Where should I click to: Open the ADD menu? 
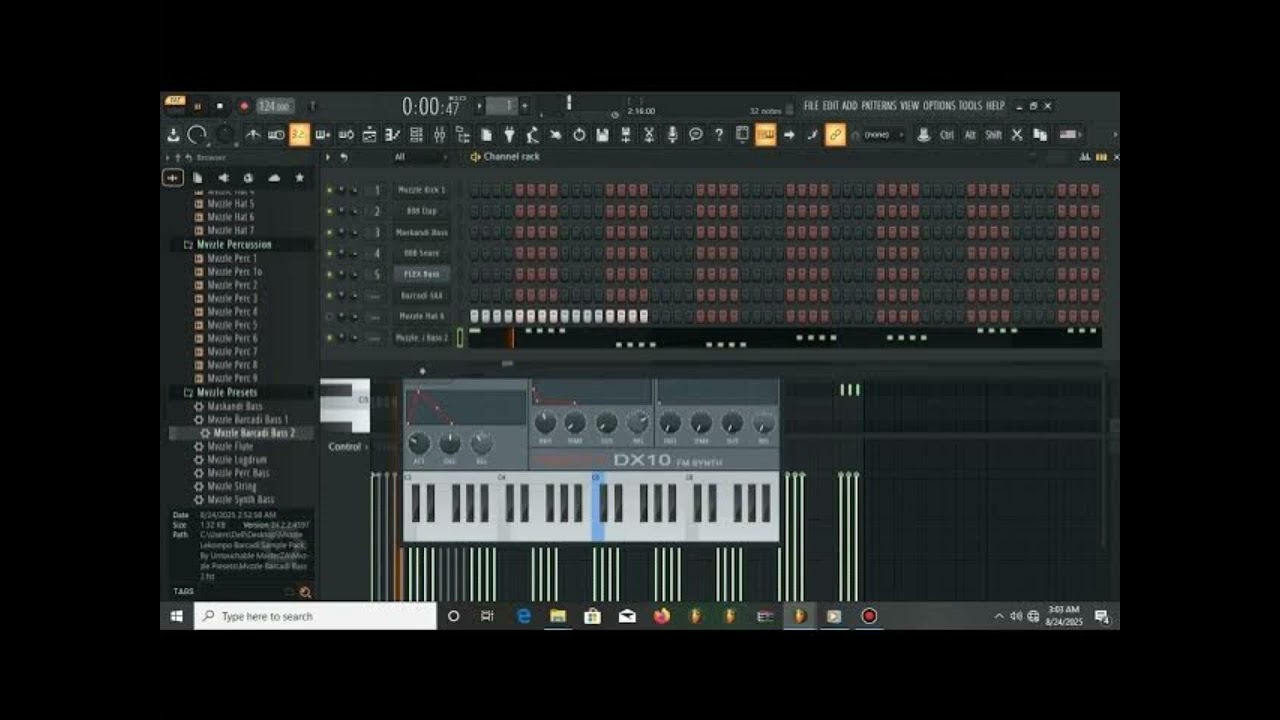pyautogui.click(x=850, y=105)
